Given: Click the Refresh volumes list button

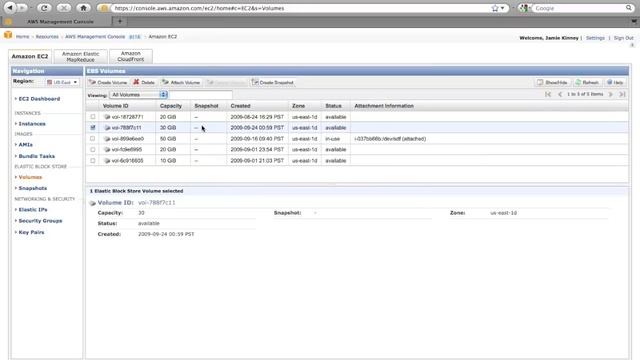Looking at the screenshot, I should tap(587, 82).
